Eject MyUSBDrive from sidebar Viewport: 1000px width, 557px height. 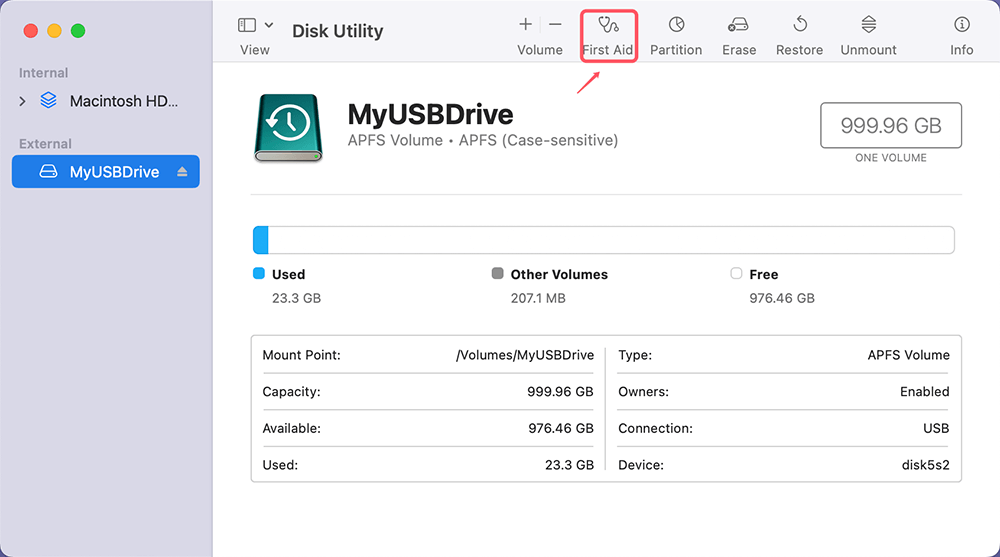click(182, 172)
